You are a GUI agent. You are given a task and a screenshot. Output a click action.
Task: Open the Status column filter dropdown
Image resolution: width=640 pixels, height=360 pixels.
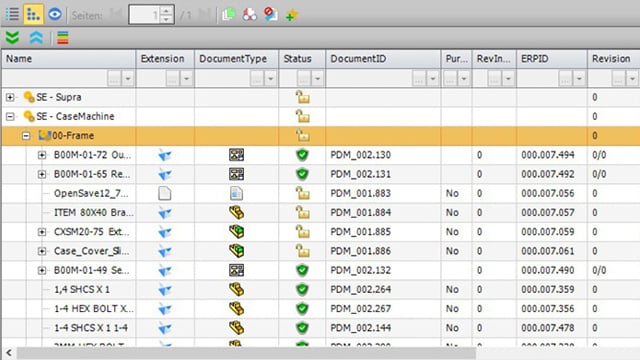click(318, 78)
